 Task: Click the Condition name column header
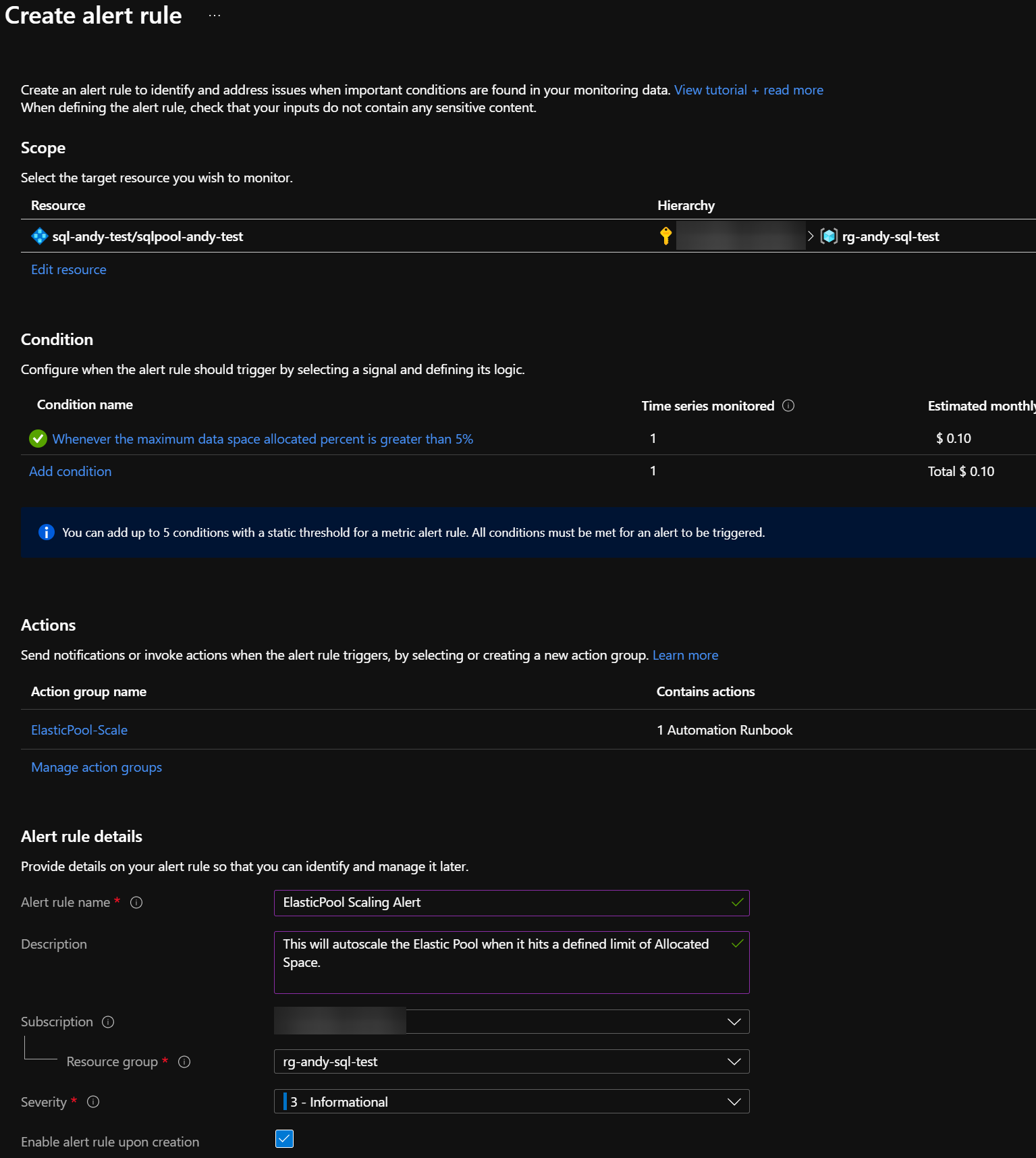tap(85, 404)
